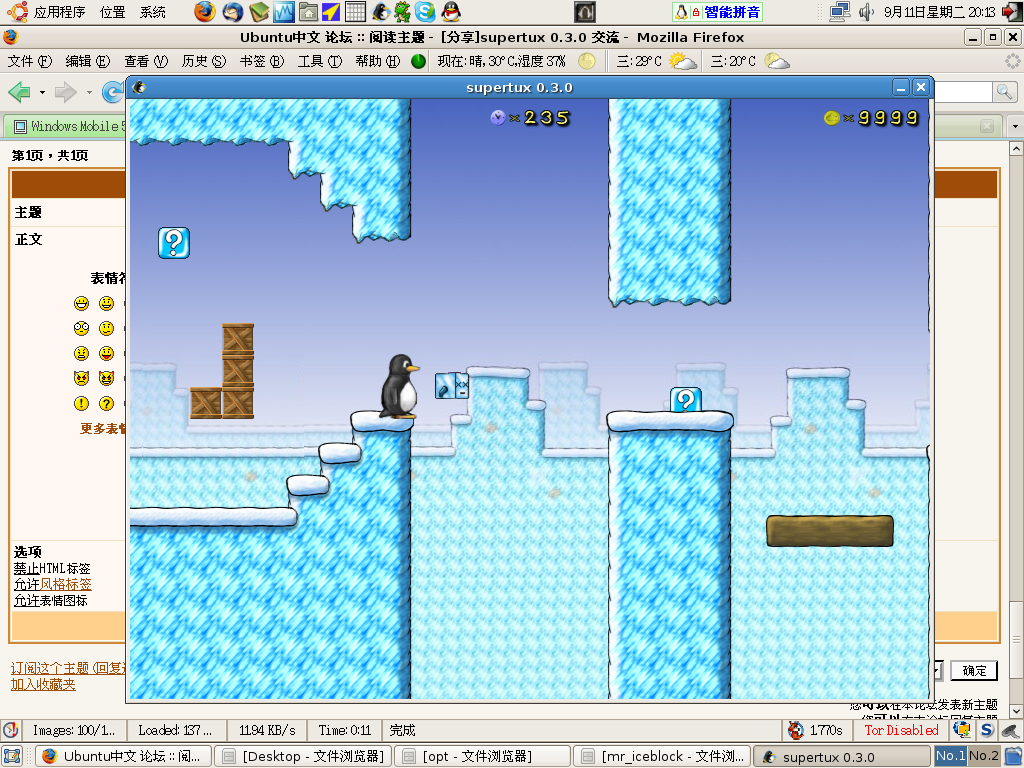1024x768 pixels.
Task: Click the S icon in Firefox status bar
Action: (987, 729)
